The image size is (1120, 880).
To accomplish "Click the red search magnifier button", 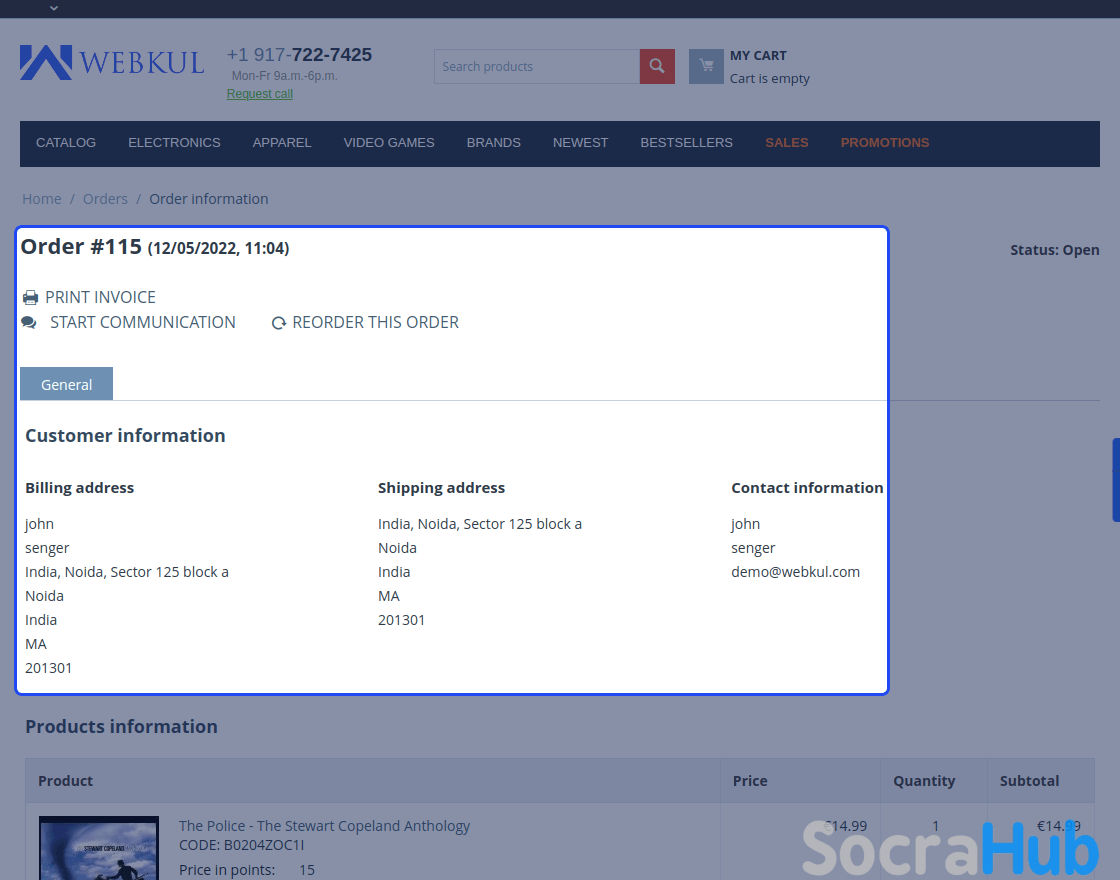I will [657, 67].
